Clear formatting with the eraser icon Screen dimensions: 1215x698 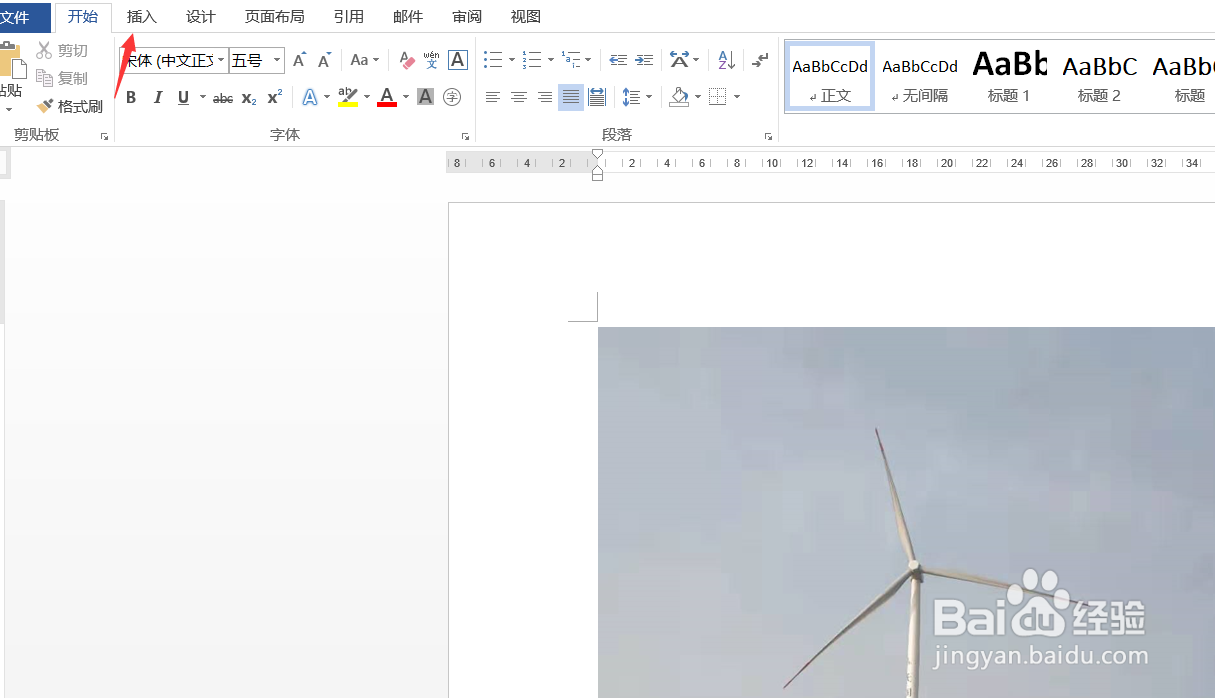coord(406,61)
